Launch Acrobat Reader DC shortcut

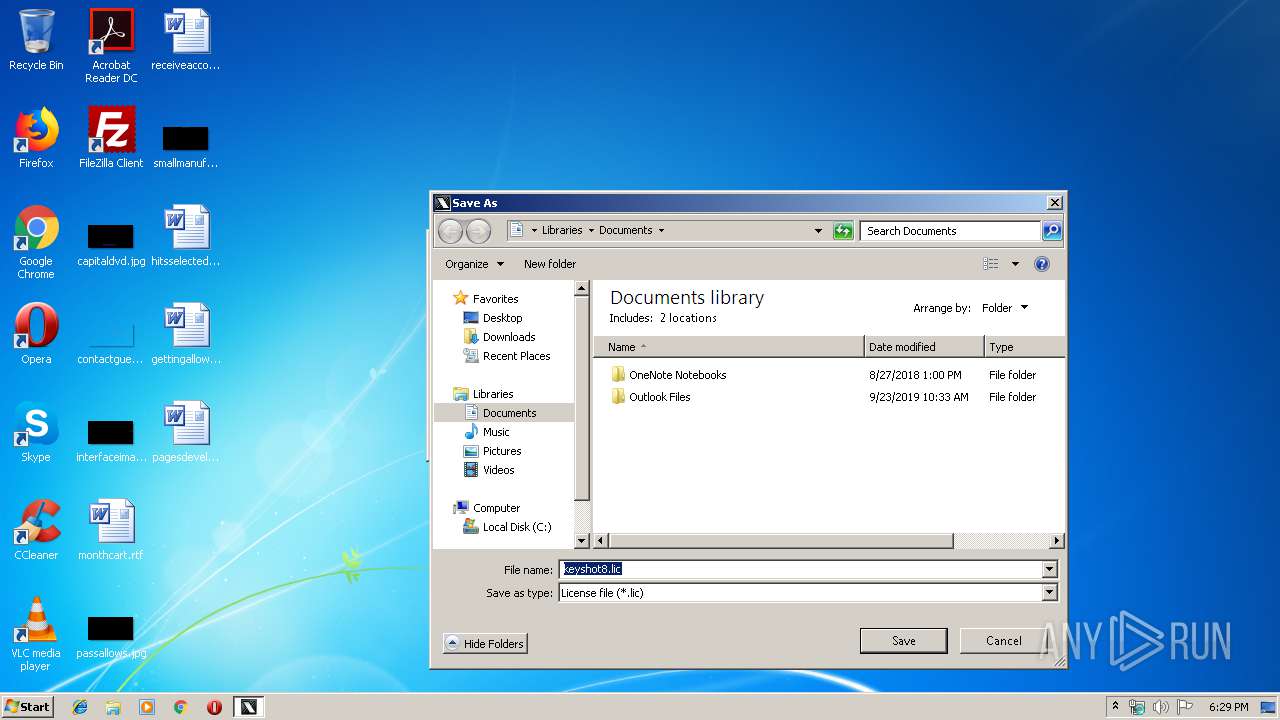(111, 46)
